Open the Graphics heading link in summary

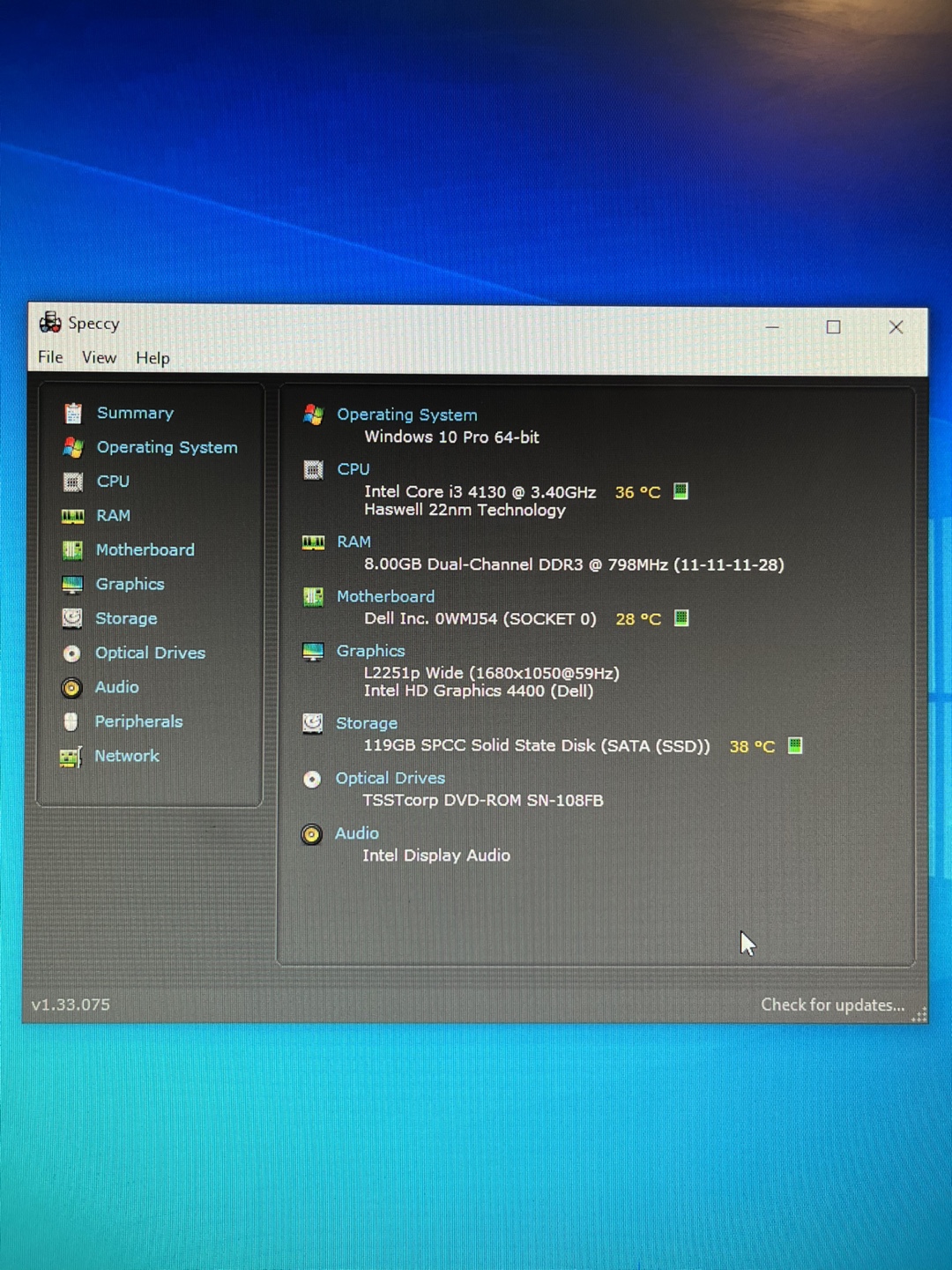370,651
